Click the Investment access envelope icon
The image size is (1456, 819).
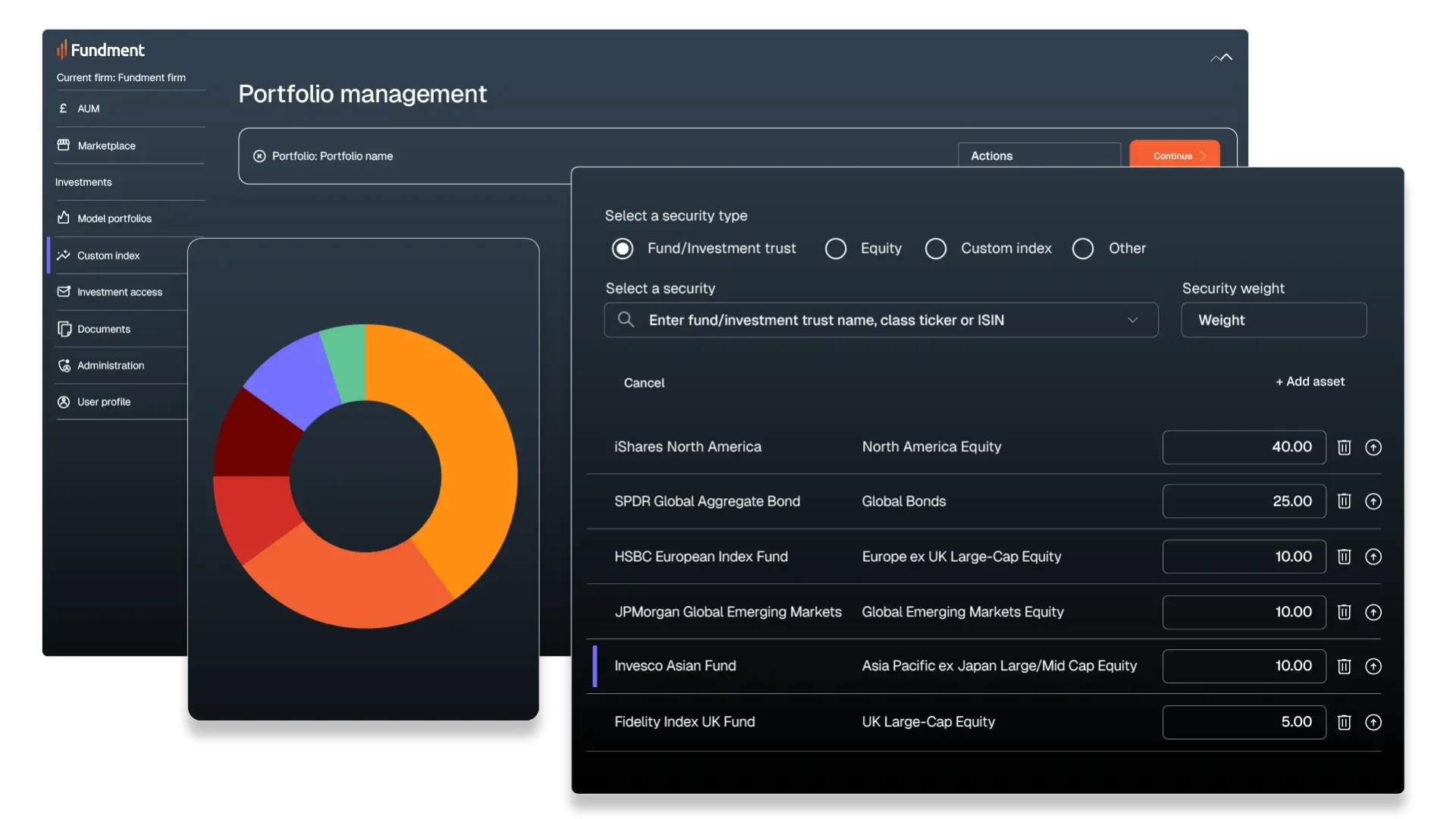pyautogui.click(x=64, y=291)
